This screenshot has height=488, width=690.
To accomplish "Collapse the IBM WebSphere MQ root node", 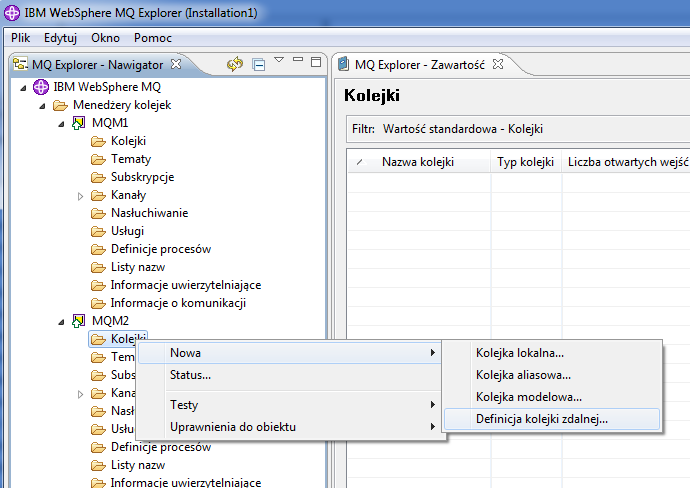I will pos(23,88).
